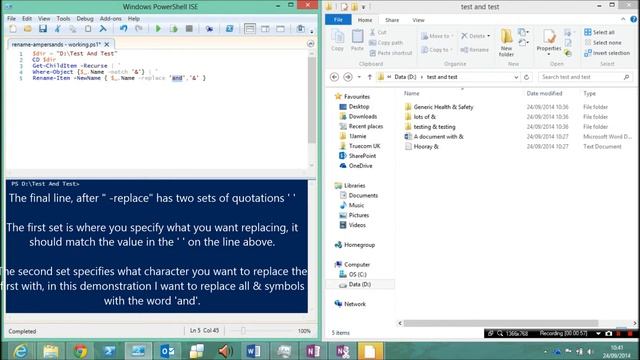This screenshot has height=360, width=640.
Task: Cut selection with the scissors toolbar icon
Action: 58,29
